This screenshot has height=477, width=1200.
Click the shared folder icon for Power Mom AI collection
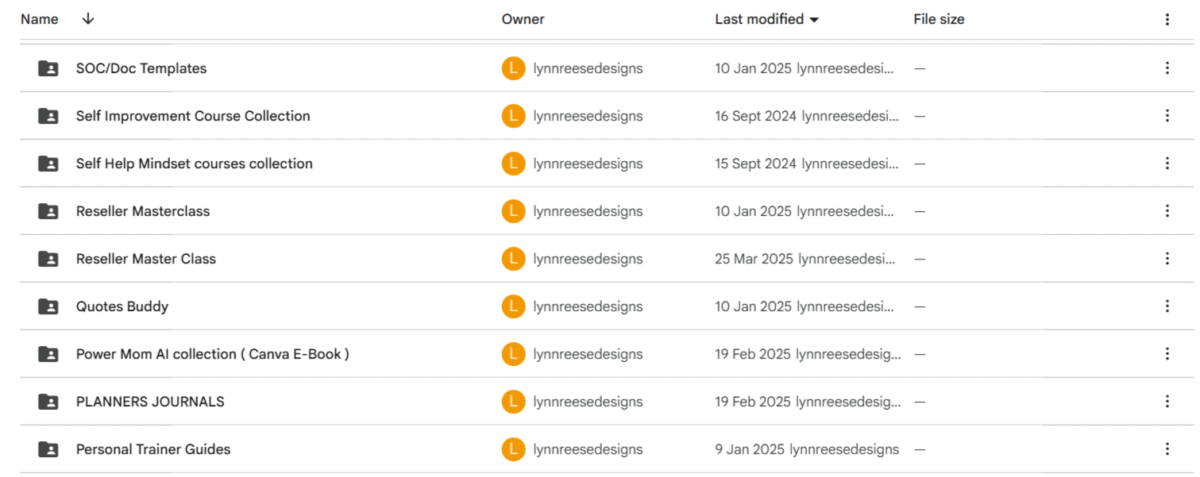[47, 354]
